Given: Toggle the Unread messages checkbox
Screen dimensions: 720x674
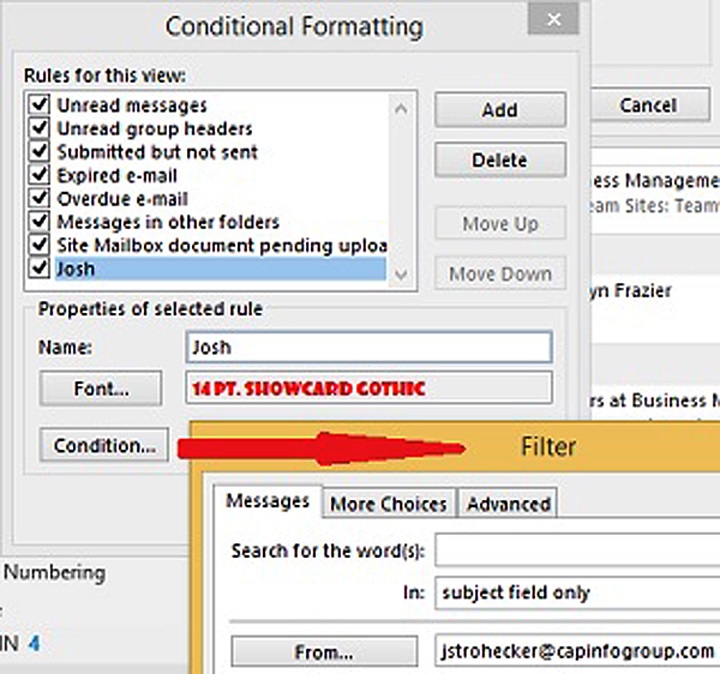Looking at the screenshot, I should point(40,105).
